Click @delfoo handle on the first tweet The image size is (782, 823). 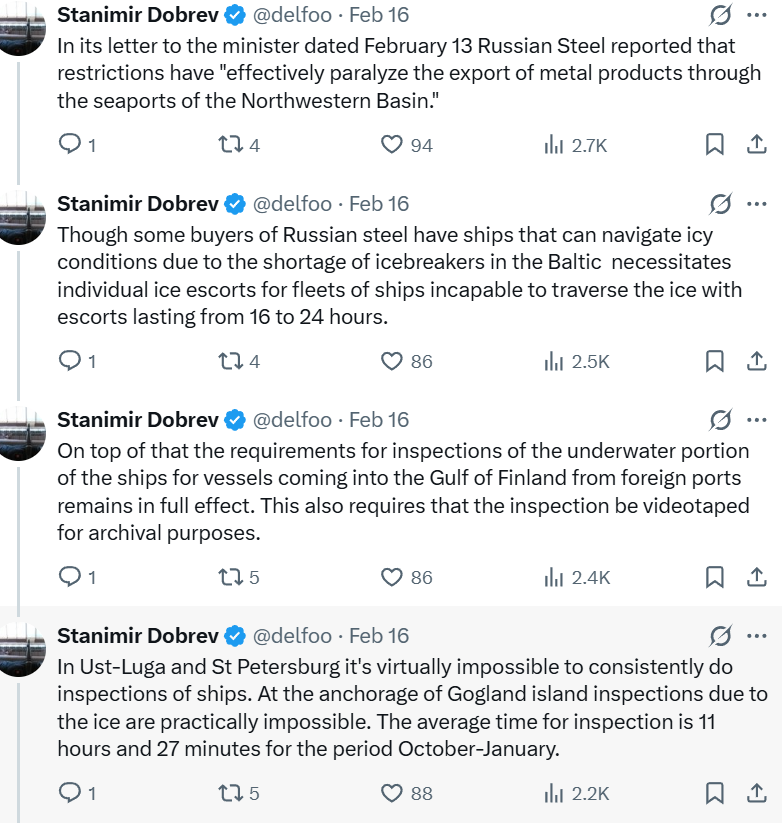click(291, 15)
